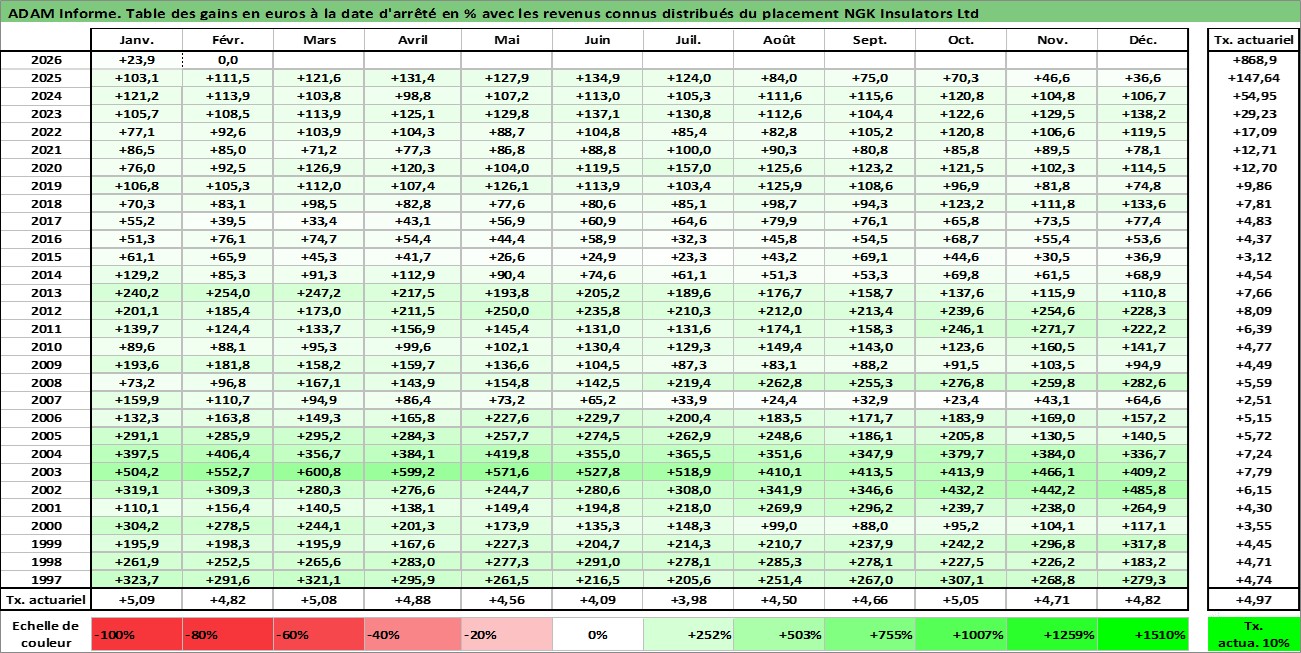This screenshot has height=653, width=1301.
Task: Click the ADAM Informe title bar text
Action: pyautogui.click(x=492, y=13)
